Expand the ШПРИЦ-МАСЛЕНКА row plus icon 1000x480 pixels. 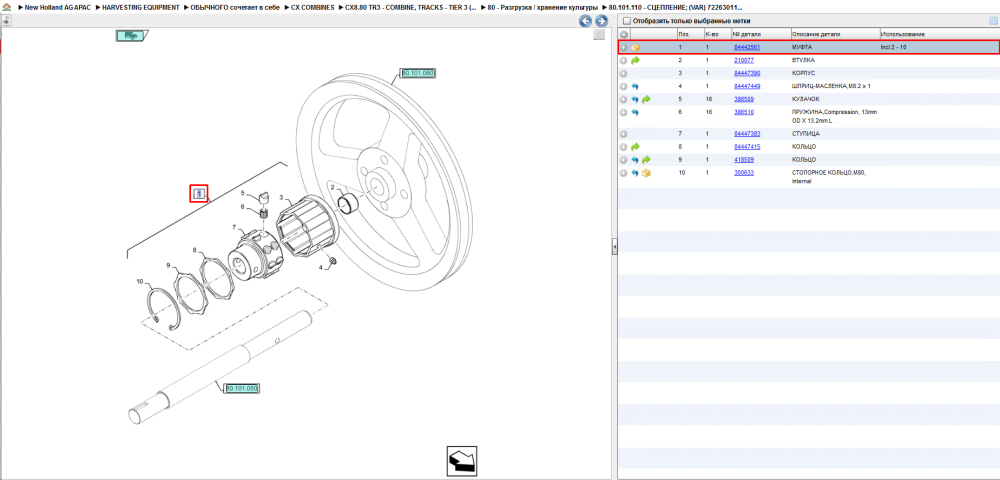pyautogui.click(x=624, y=86)
